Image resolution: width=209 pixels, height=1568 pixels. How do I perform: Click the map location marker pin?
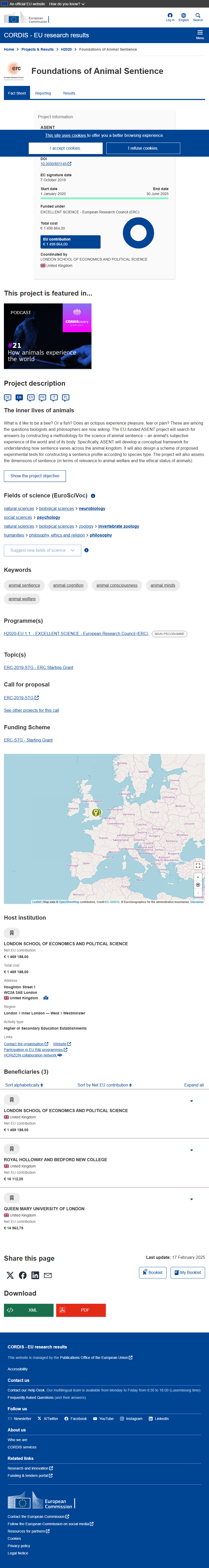(96, 813)
